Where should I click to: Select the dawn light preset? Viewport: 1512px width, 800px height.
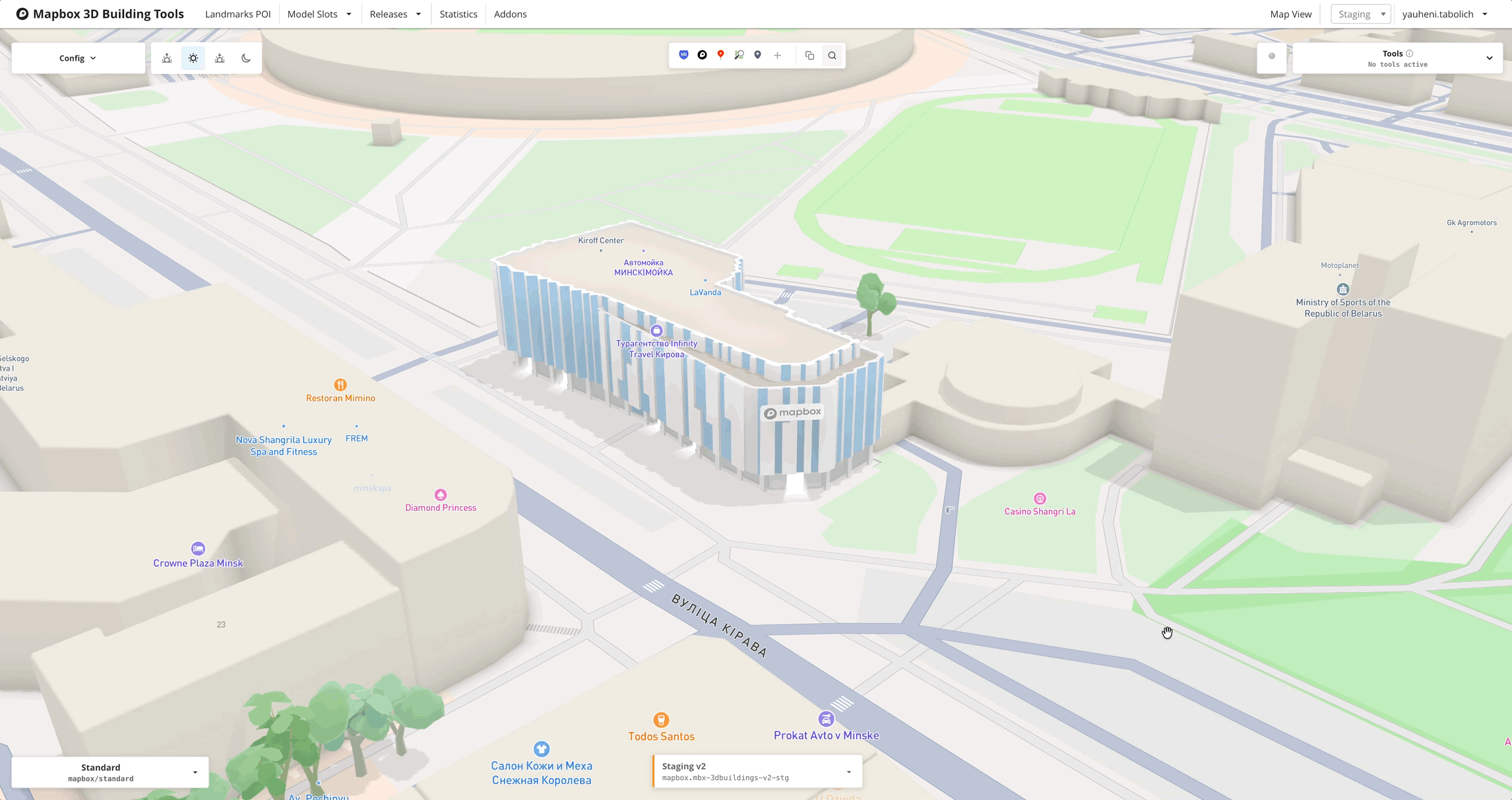[x=167, y=58]
